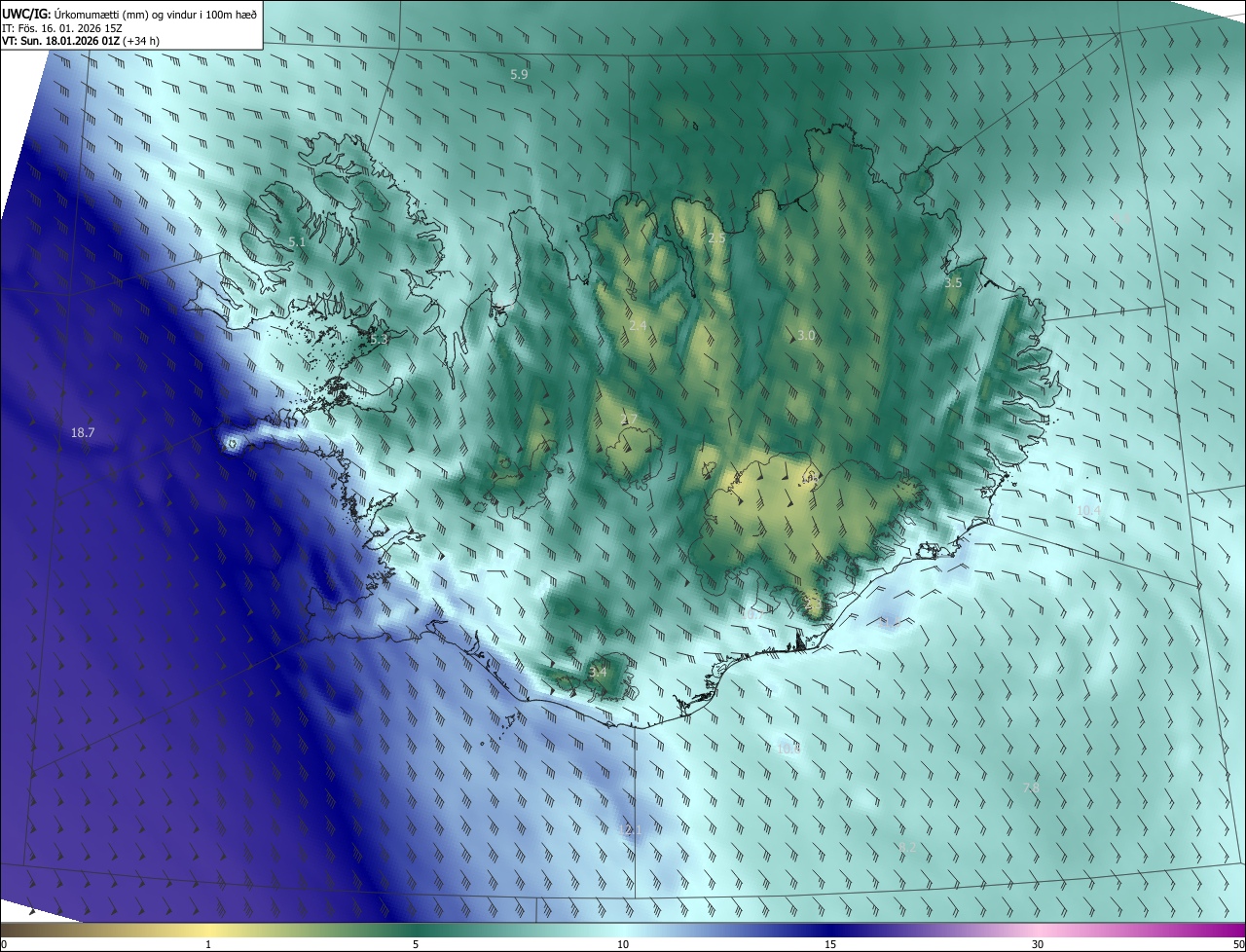Click the 7.8 value label

pyautogui.click(x=1031, y=787)
